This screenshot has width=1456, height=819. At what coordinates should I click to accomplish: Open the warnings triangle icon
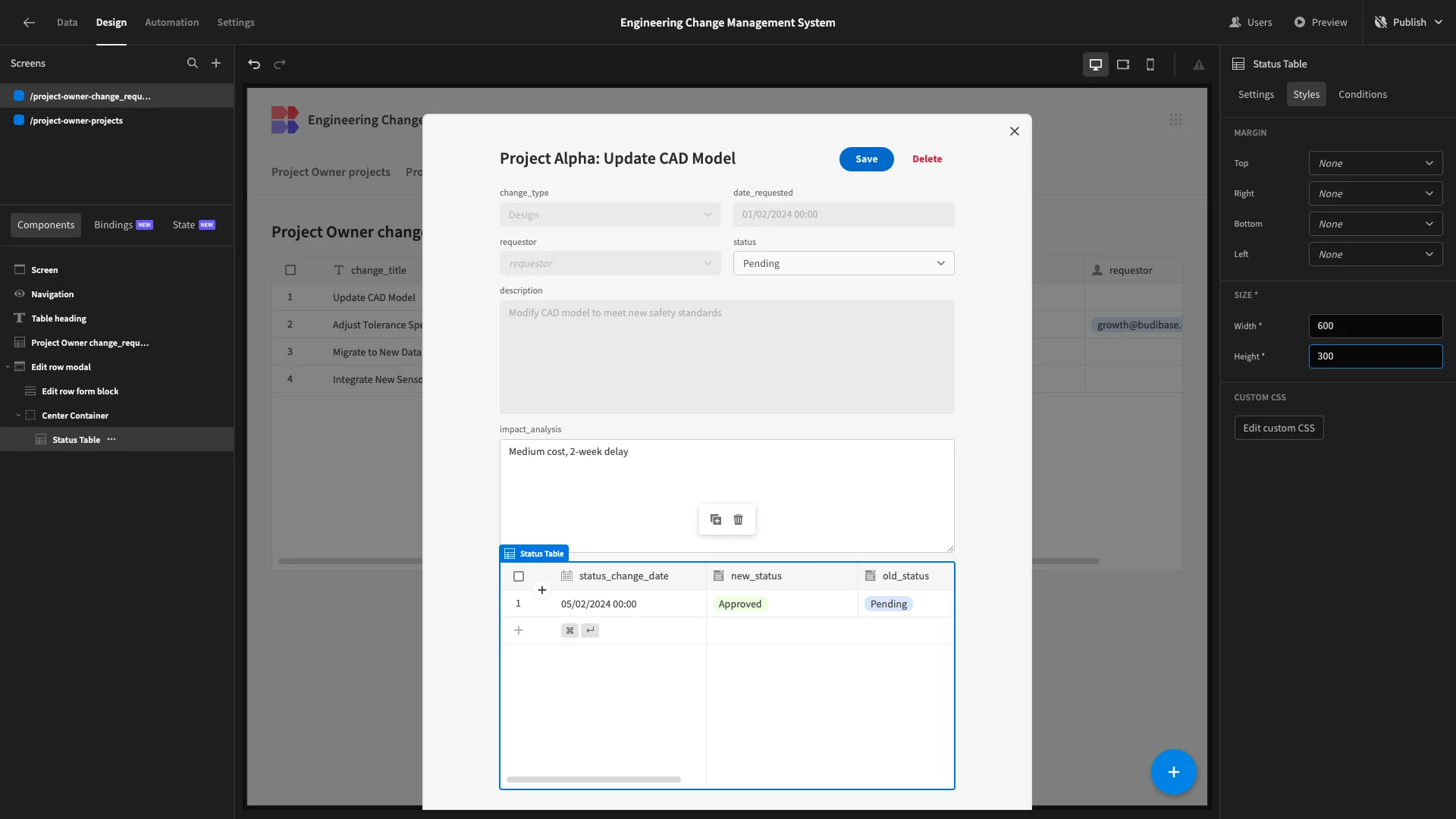click(1199, 64)
